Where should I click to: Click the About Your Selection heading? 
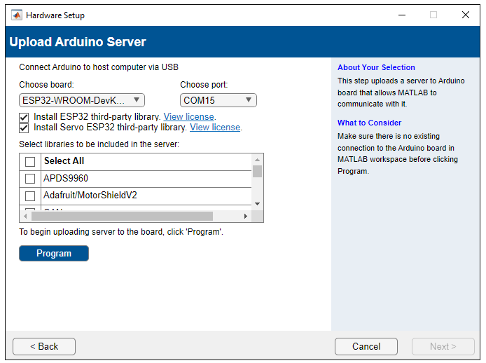376,67
